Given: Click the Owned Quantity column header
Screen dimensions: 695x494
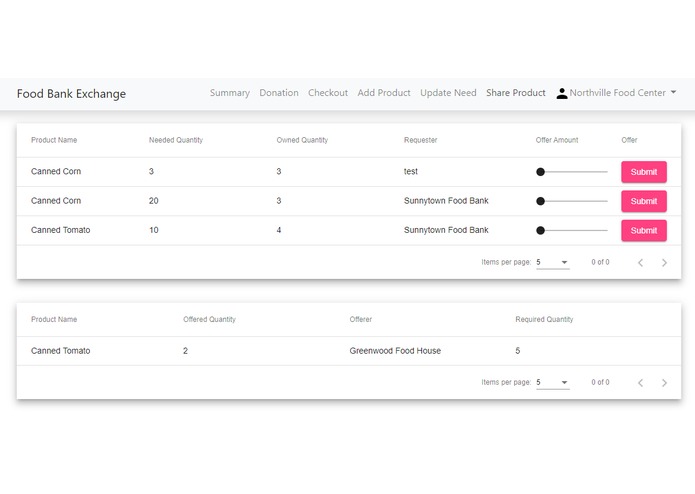Looking at the screenshot, I should tap(302, 140).
